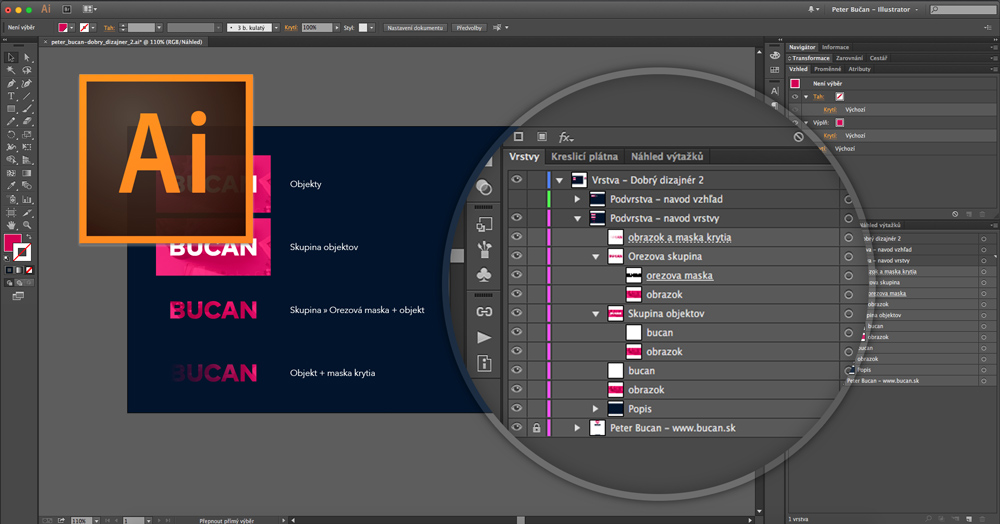Hide the Orezova skupina group
Viewport: 1000px width, 524px height.
pyautogui.click(x=517, y=256)
